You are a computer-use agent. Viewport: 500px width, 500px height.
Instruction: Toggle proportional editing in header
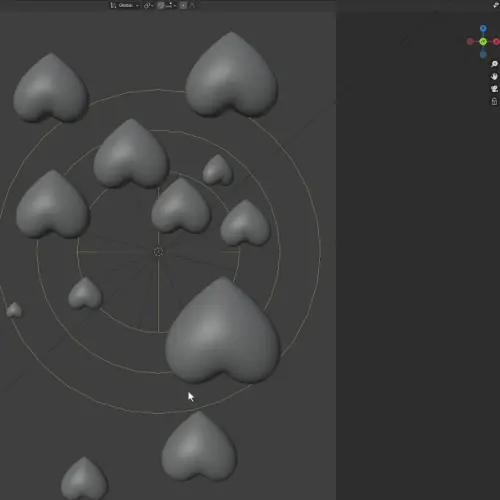point(183,5)
